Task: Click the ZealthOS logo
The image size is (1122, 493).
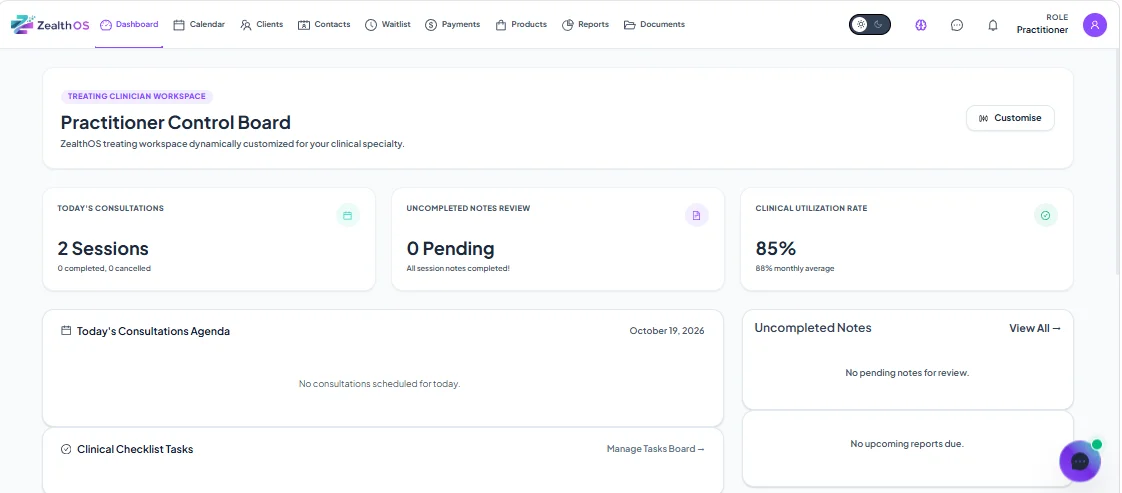Action: pyautogui.click(x=50, y=24)
